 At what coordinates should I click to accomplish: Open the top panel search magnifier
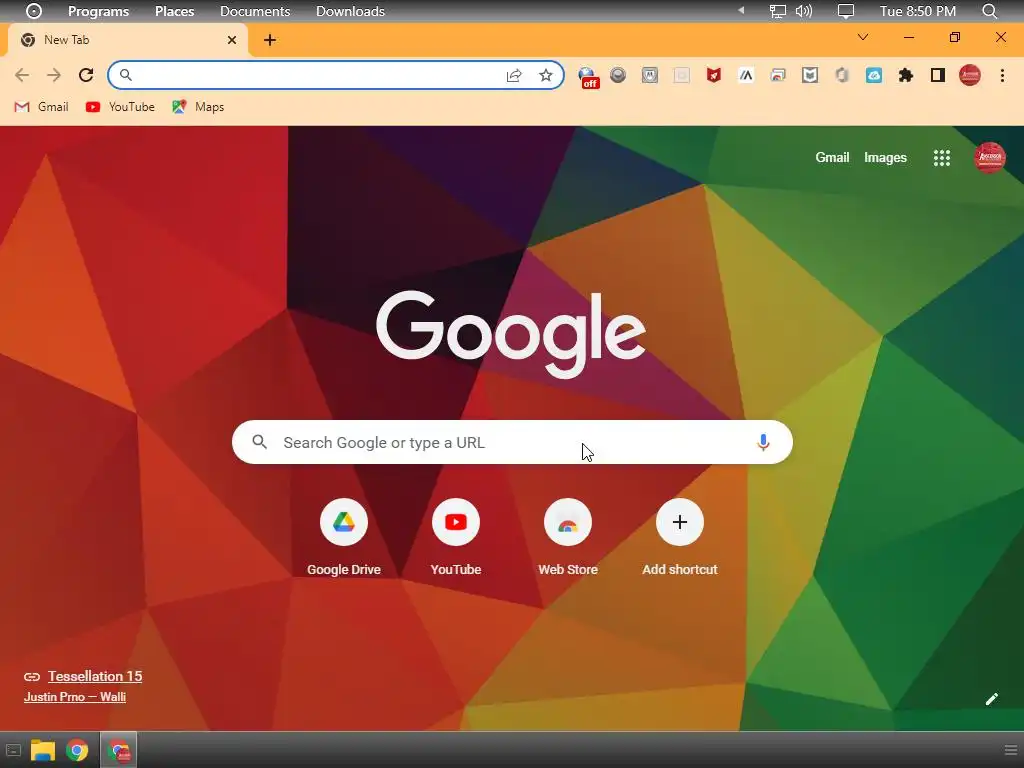[990, 11]
